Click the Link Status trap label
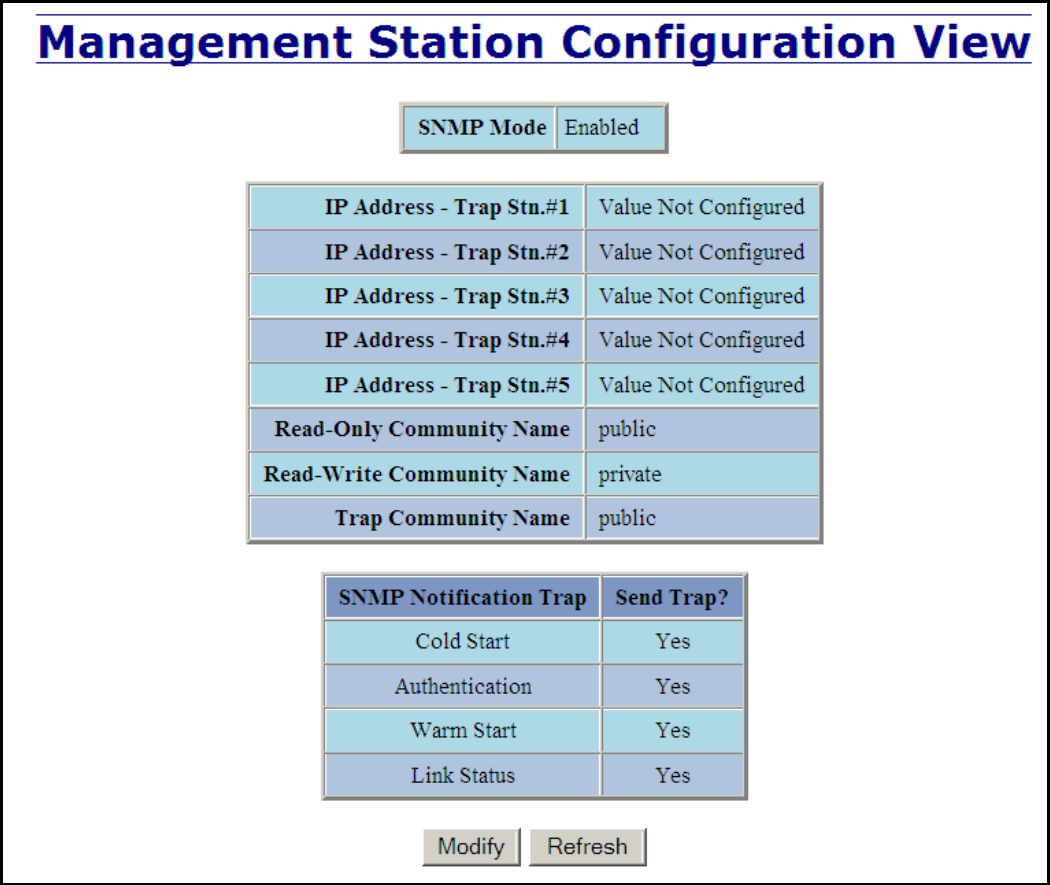Image resolution: width=1050 pixels, height=885 pixels. coord(463,775)
